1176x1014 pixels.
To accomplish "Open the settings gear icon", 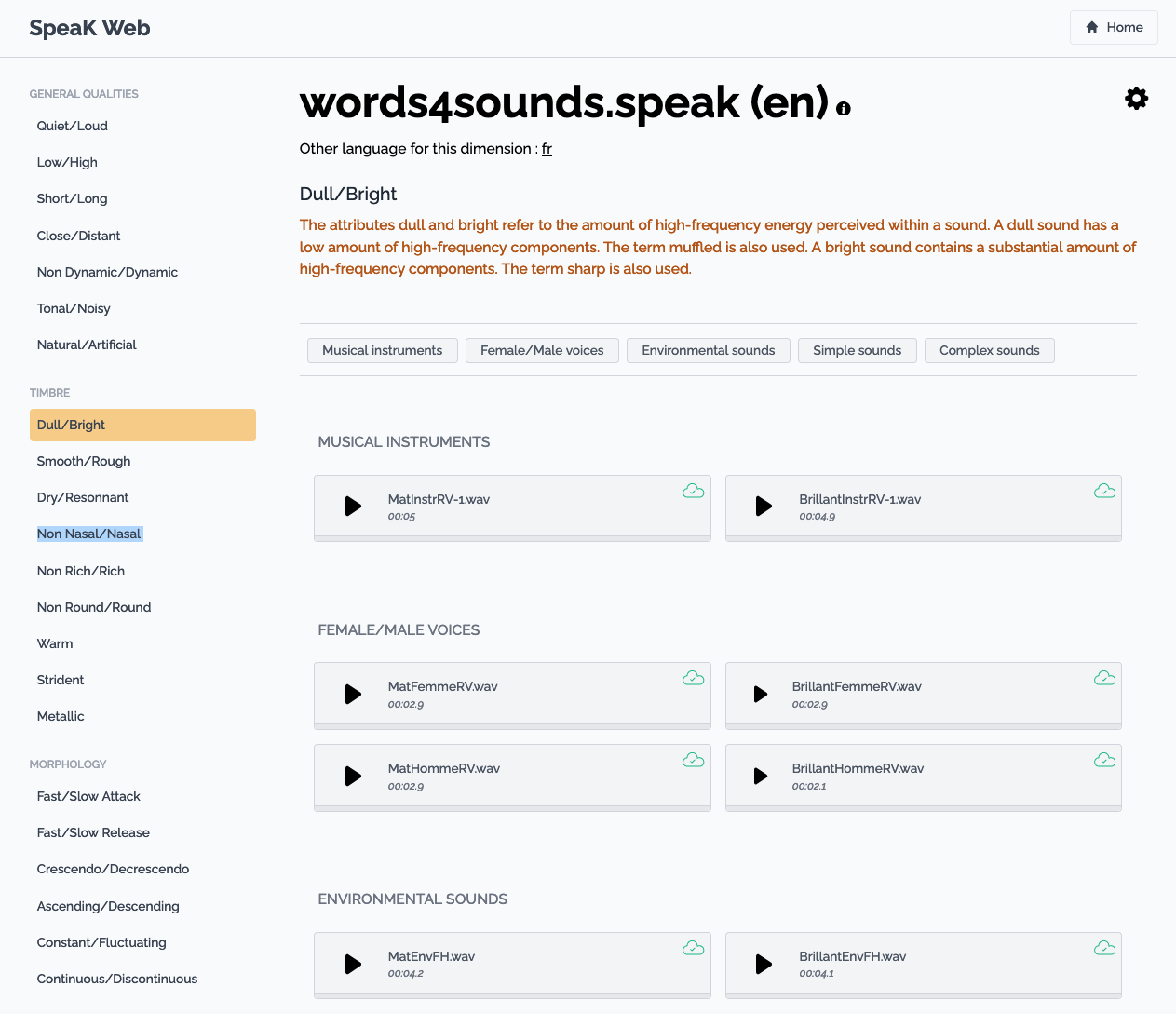I will [1136, 99].
